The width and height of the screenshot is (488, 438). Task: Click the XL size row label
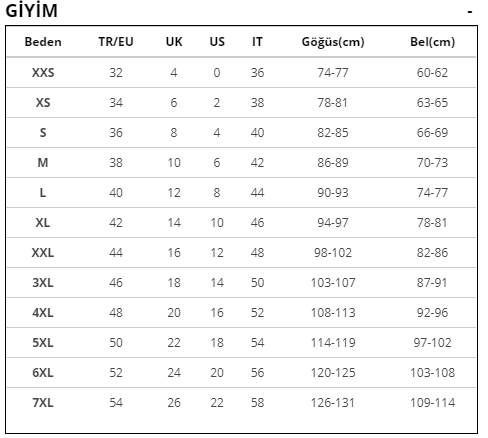pyautogui.click(x=43, y=223)
